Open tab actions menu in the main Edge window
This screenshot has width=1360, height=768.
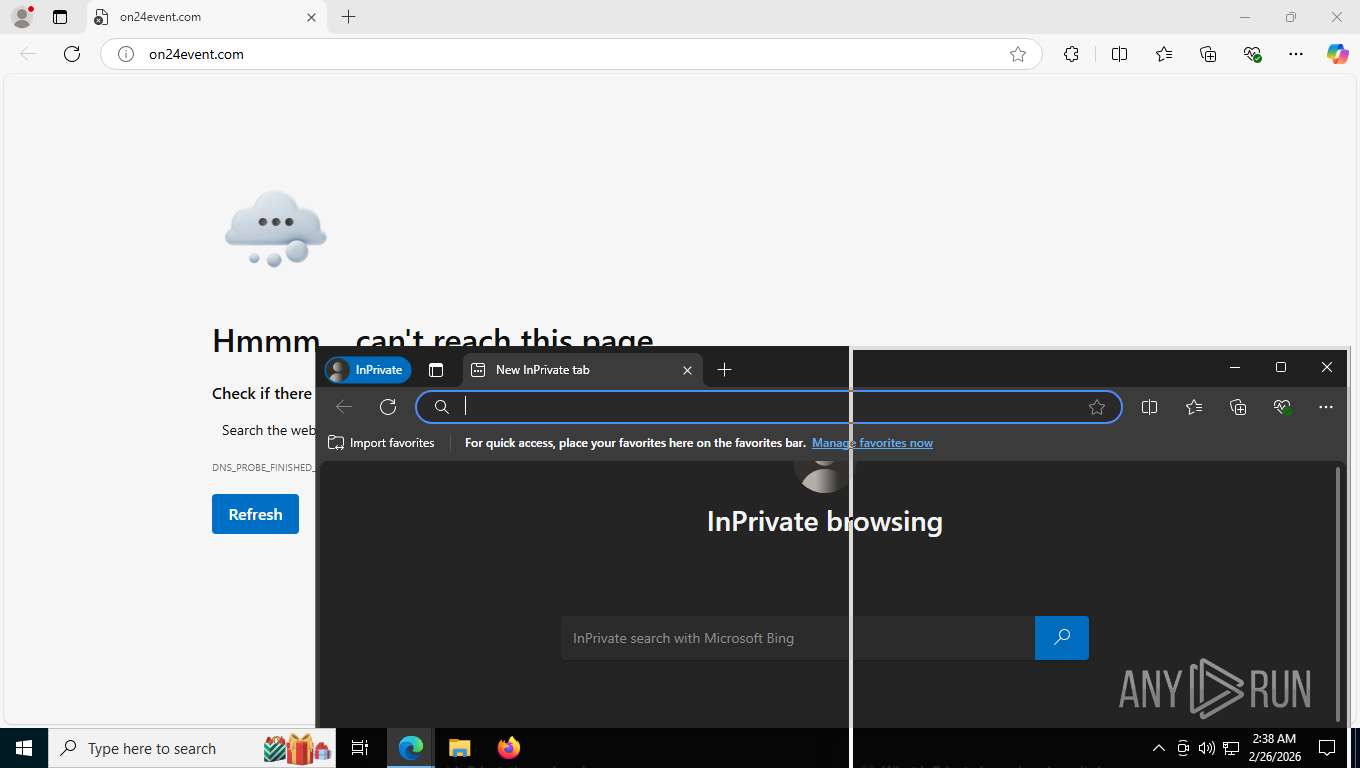60,17
